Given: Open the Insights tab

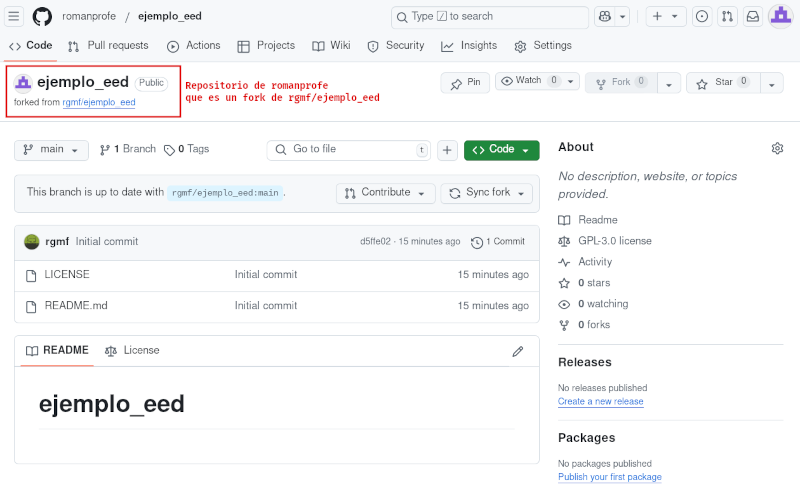Looking at the screenshot, I should pyautogui.click(x=469, y=46).
